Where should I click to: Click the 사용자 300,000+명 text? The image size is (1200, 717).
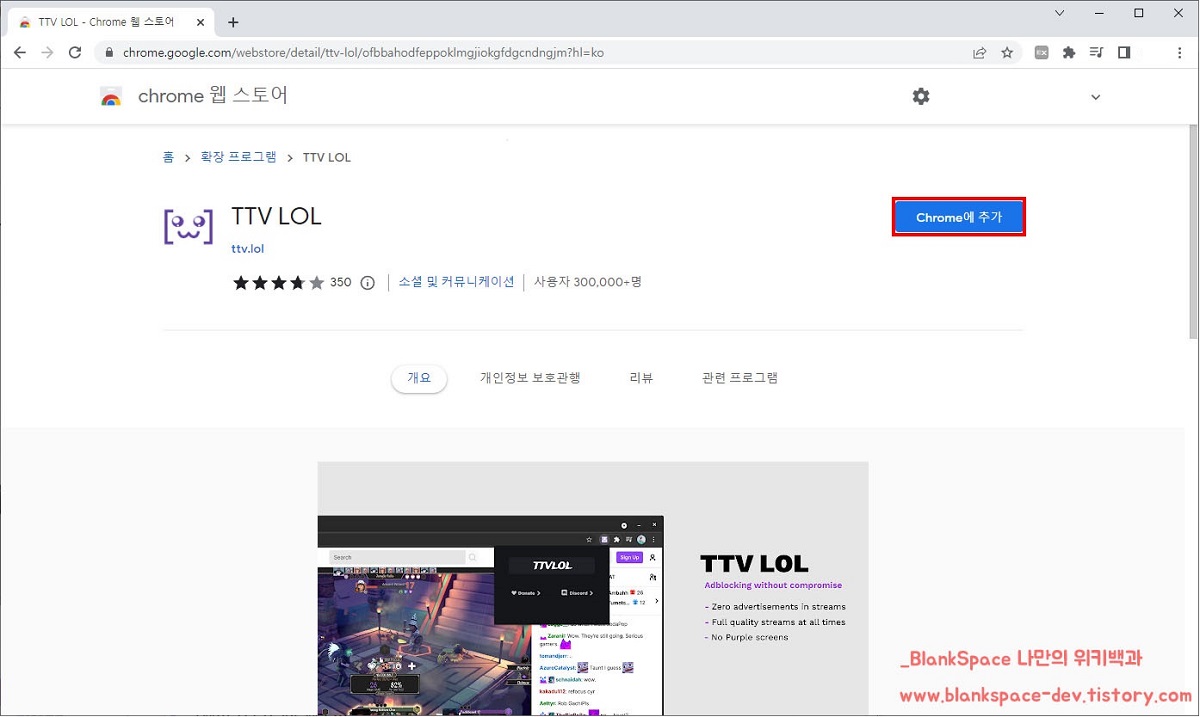pos(588,282)
